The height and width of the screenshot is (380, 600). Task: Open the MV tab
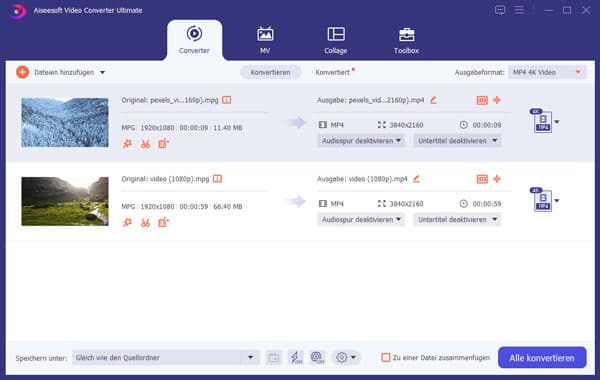[x=265, y=40]
